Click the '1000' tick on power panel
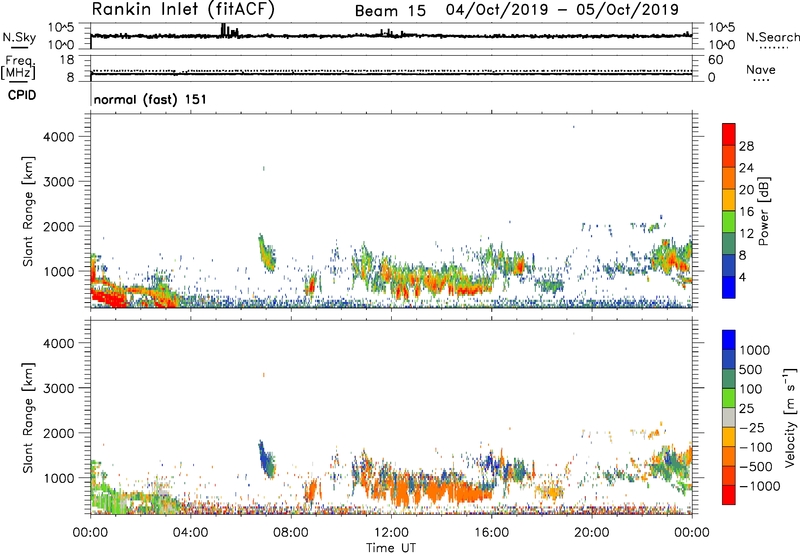Viewport: 800px width, 554px height. 59,271
